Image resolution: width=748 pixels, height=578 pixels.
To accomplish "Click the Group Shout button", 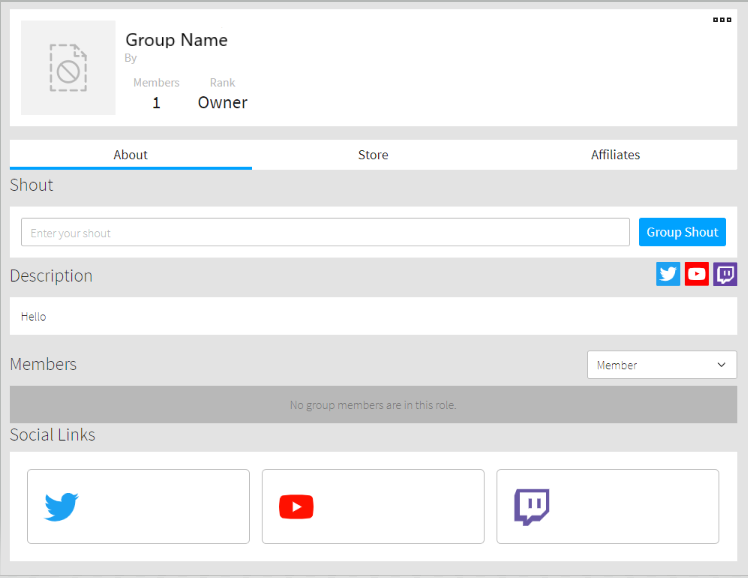I will click(682, 232).
